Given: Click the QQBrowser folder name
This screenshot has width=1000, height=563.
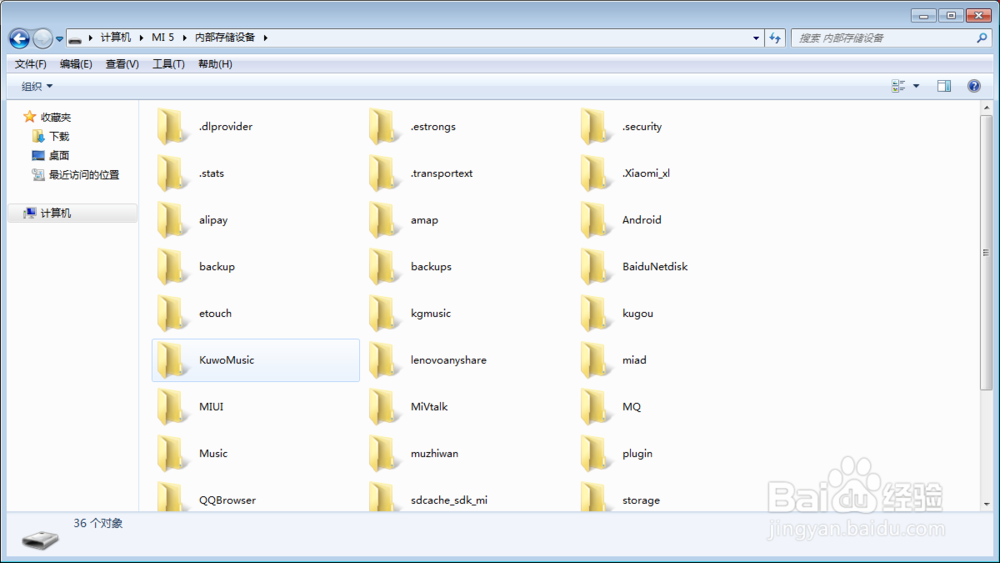Looking at the screenshot, I should point(227,500).
